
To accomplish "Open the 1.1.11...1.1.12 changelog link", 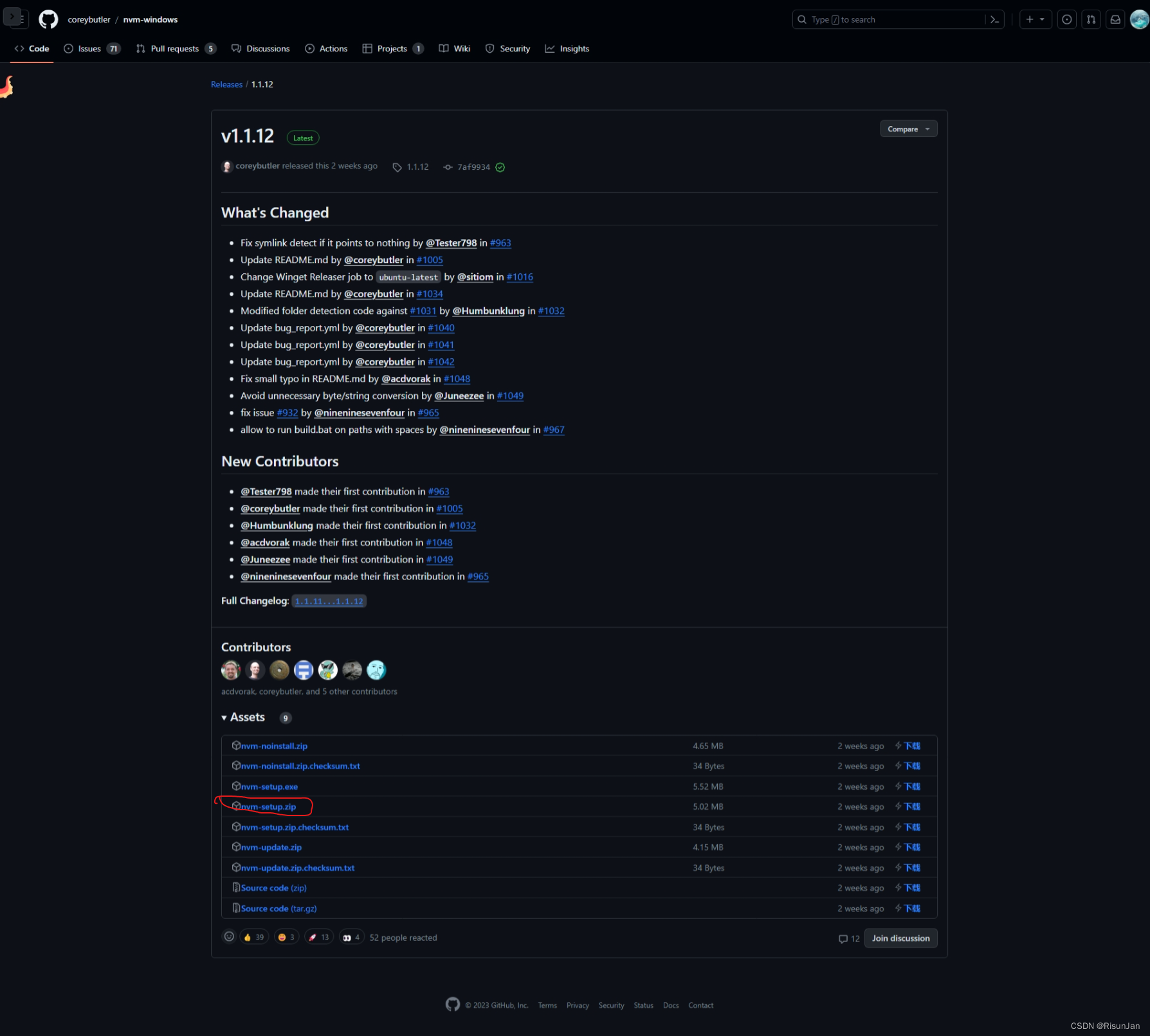I will [x=329, y=601].
